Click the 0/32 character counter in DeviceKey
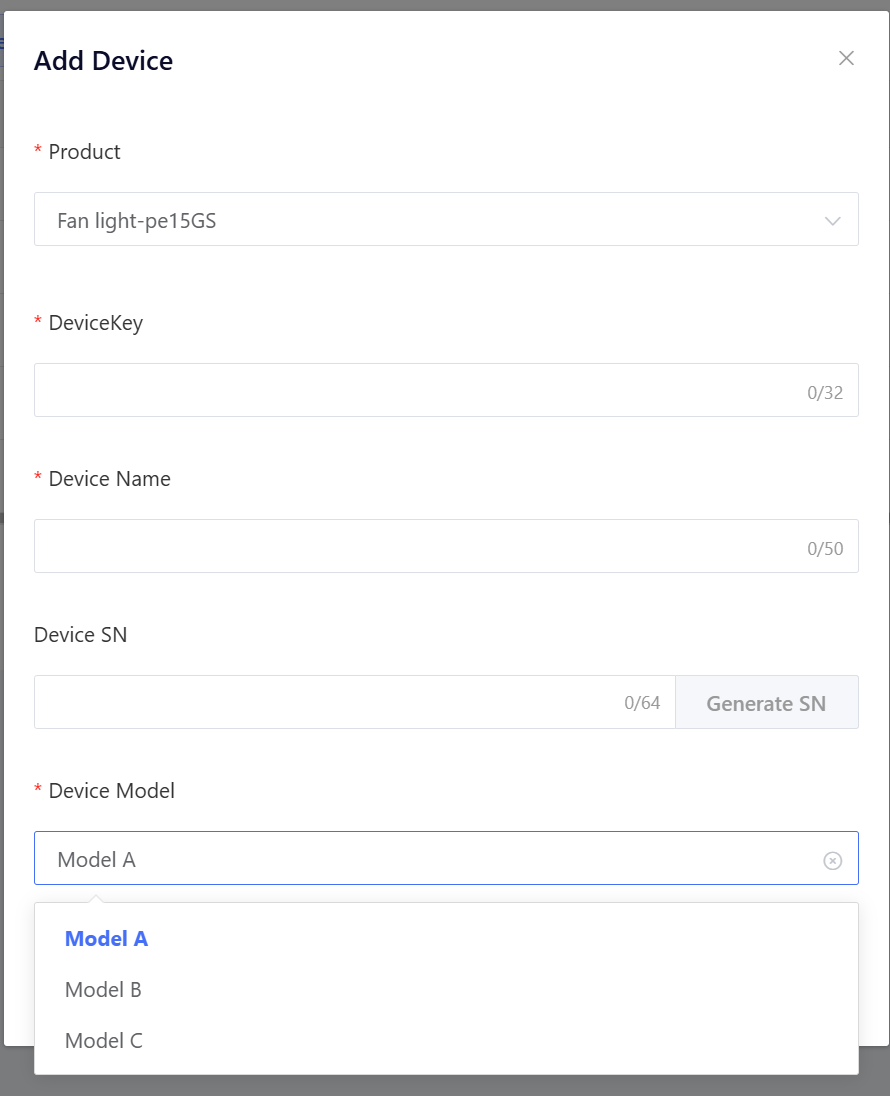This screenshot has width=890, height=1096. (x=825, y=393)
